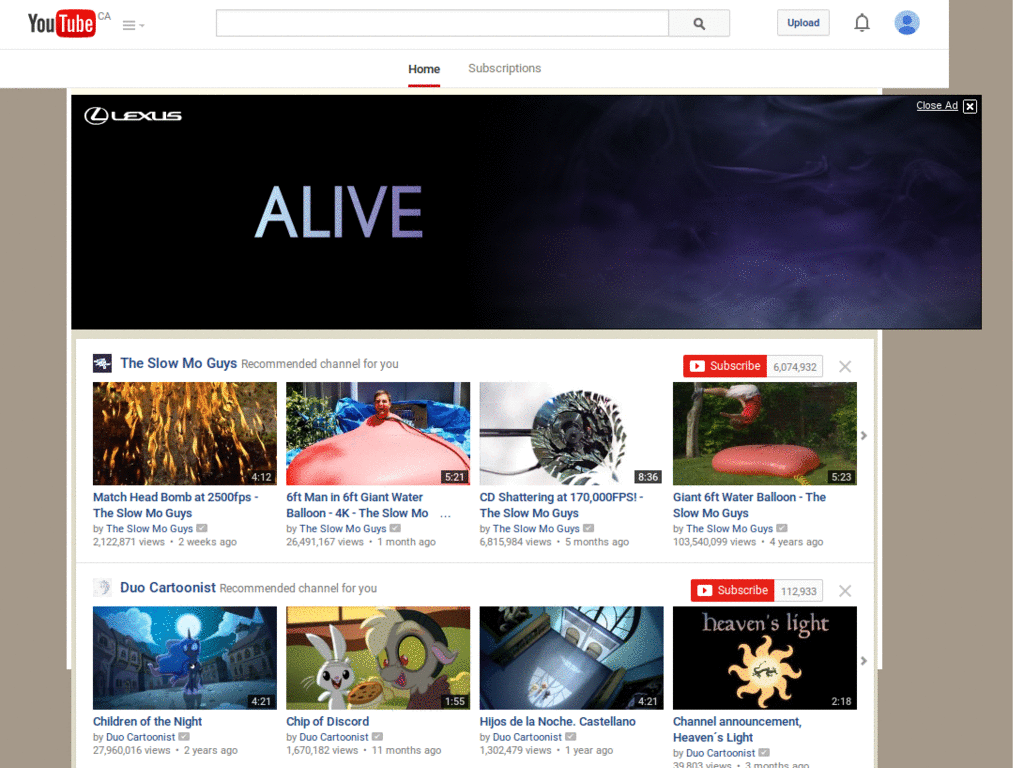Image resolution: width=1024 pixels, height=768 pixels.
Task: Click the YouTube logo
Action: coord(61,24)
